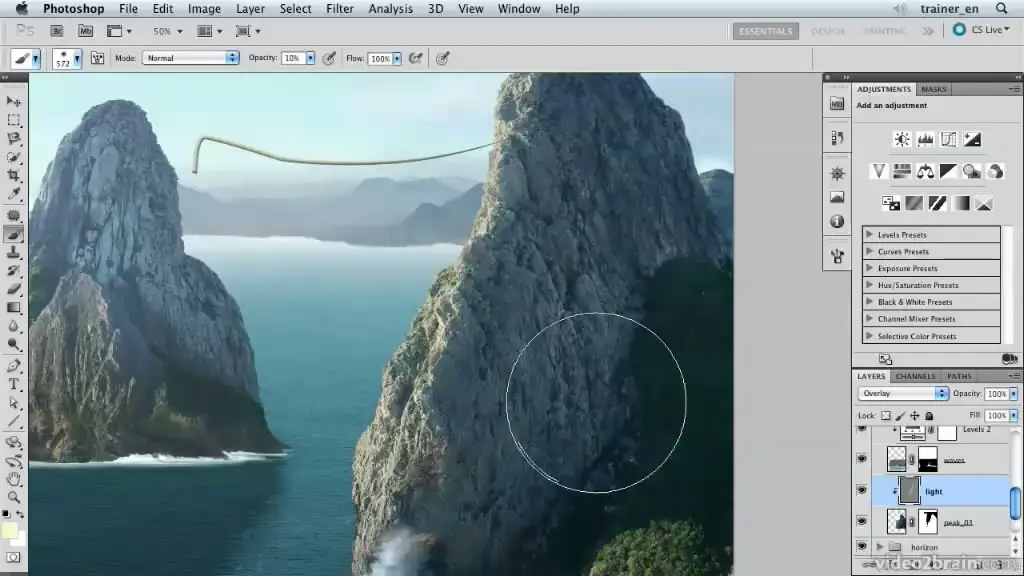
Task: Expand Levels Presets
Action: point(869,234)
